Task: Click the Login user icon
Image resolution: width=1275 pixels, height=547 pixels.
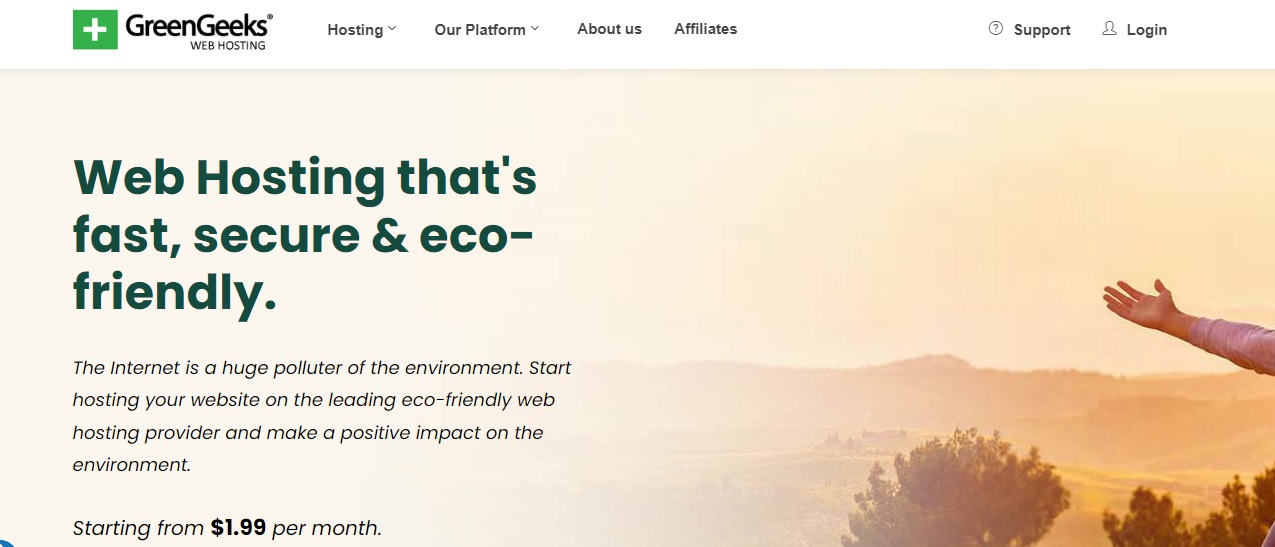Action: pos(1109,29)
